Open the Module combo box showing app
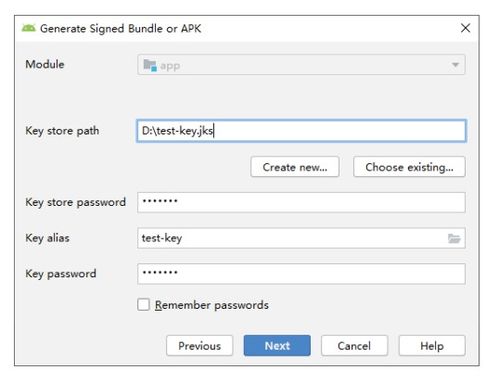Viewport: 499px width, 383px height. 301,65
